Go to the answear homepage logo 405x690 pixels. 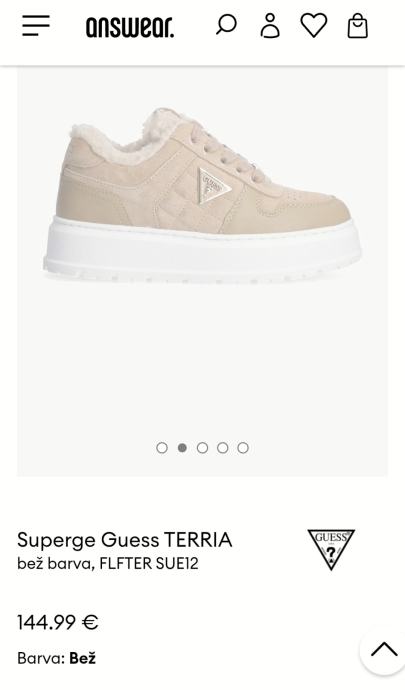click(x=130, y=27)
